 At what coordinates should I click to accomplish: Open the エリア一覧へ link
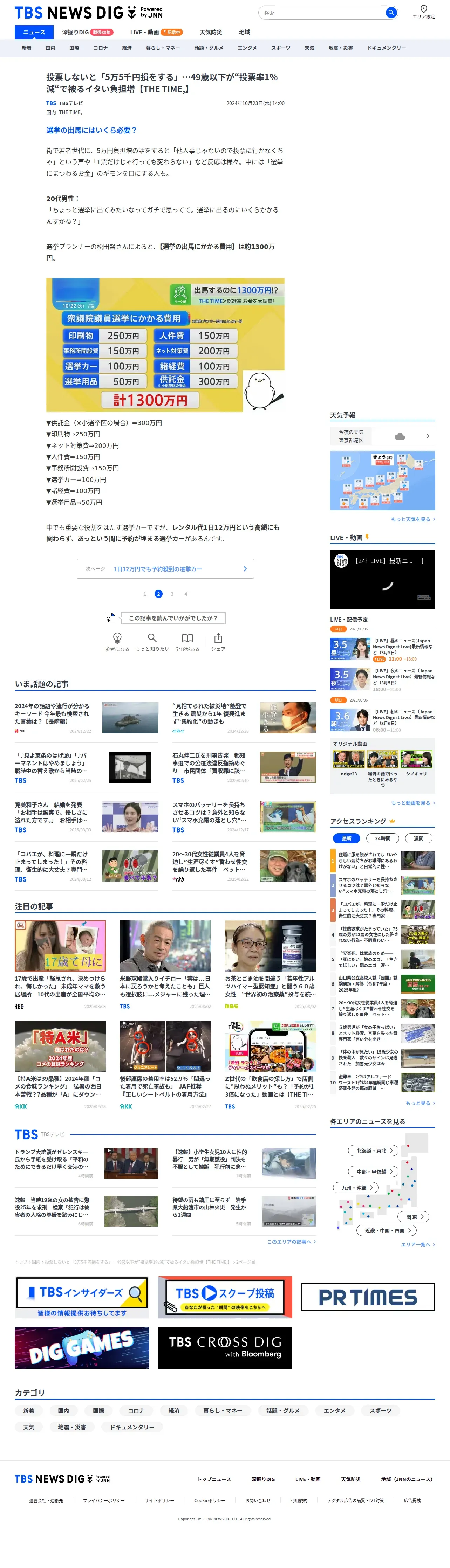418,1244
